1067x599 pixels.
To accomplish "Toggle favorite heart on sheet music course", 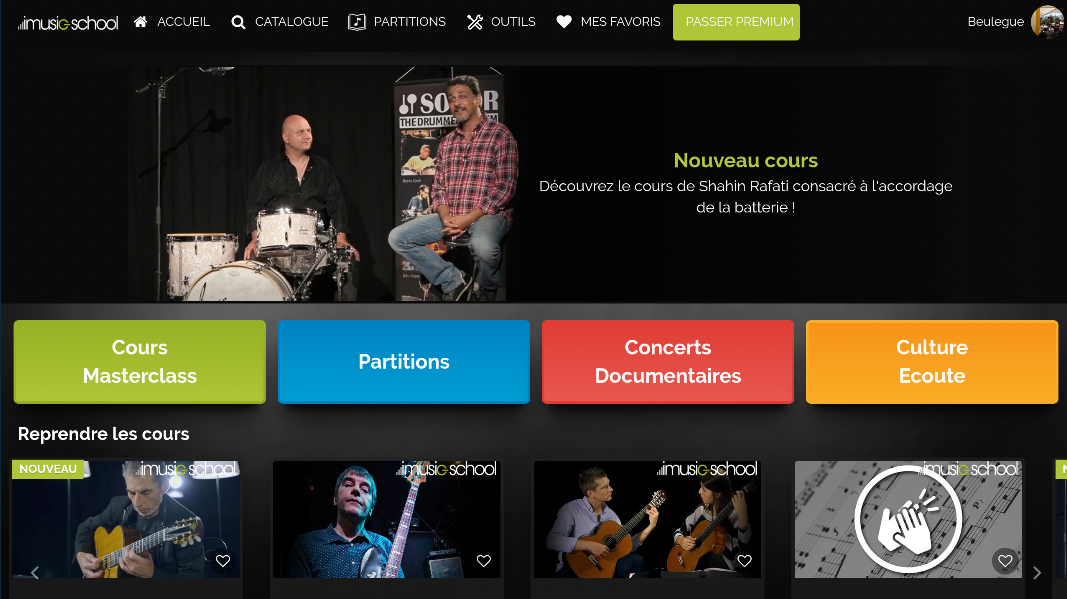I will click(x=1005, y=561).
